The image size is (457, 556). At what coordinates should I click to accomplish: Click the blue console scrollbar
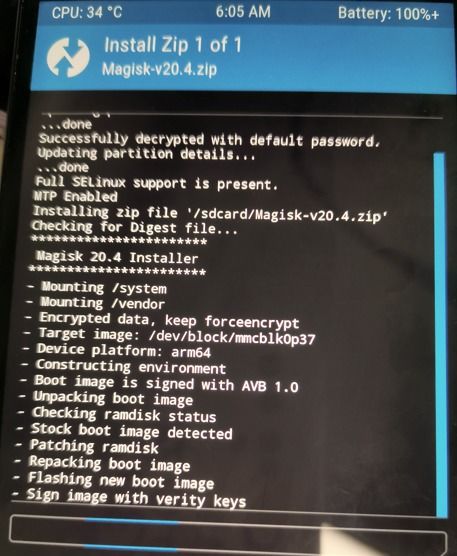(x=440, y=334)
